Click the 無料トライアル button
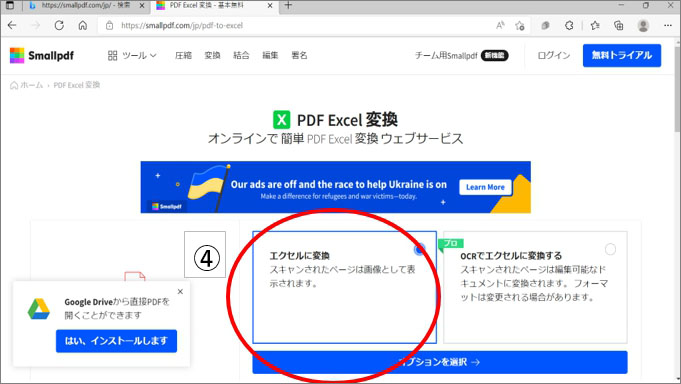This screenshot has width=681, height=384. [622, 55]
